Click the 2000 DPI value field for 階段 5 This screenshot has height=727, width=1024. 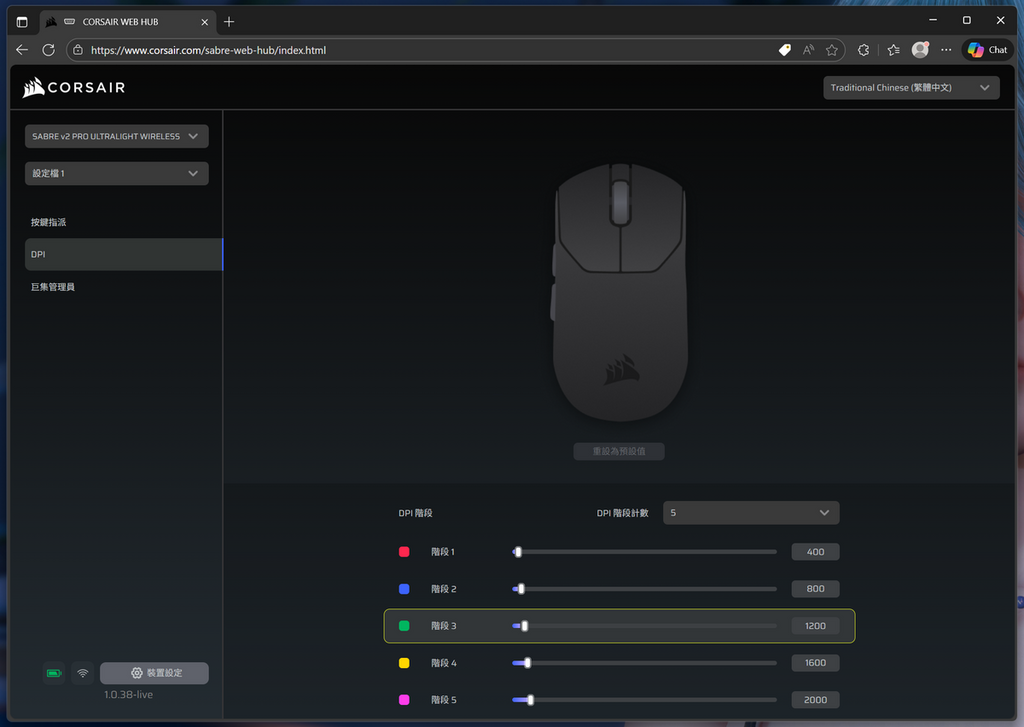(x=815, y=699)
